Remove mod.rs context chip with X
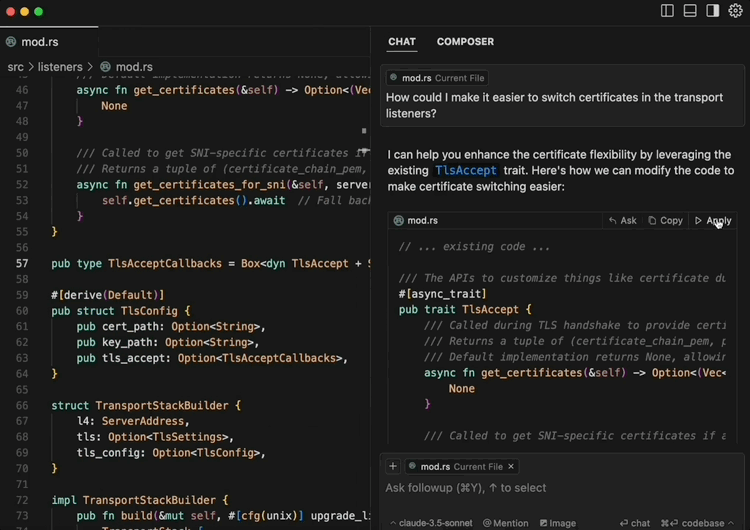750x530 pixels. point(511,466)
